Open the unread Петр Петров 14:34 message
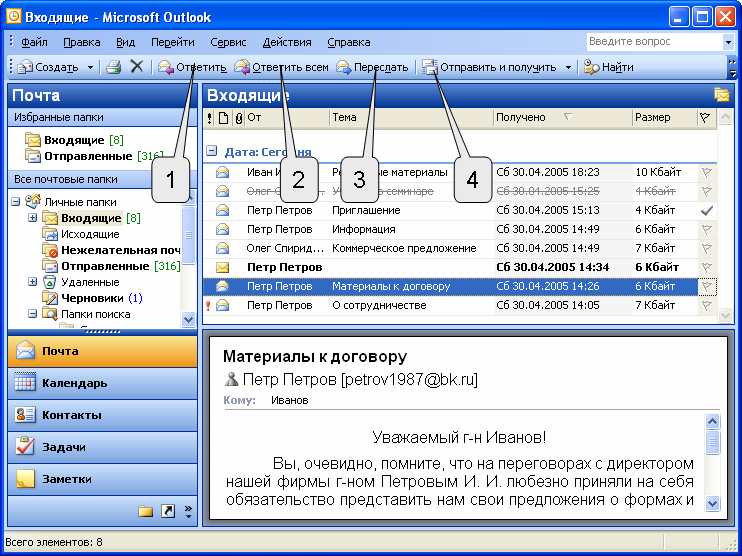Viewport: 742px width, 556px height. (460, 267)
